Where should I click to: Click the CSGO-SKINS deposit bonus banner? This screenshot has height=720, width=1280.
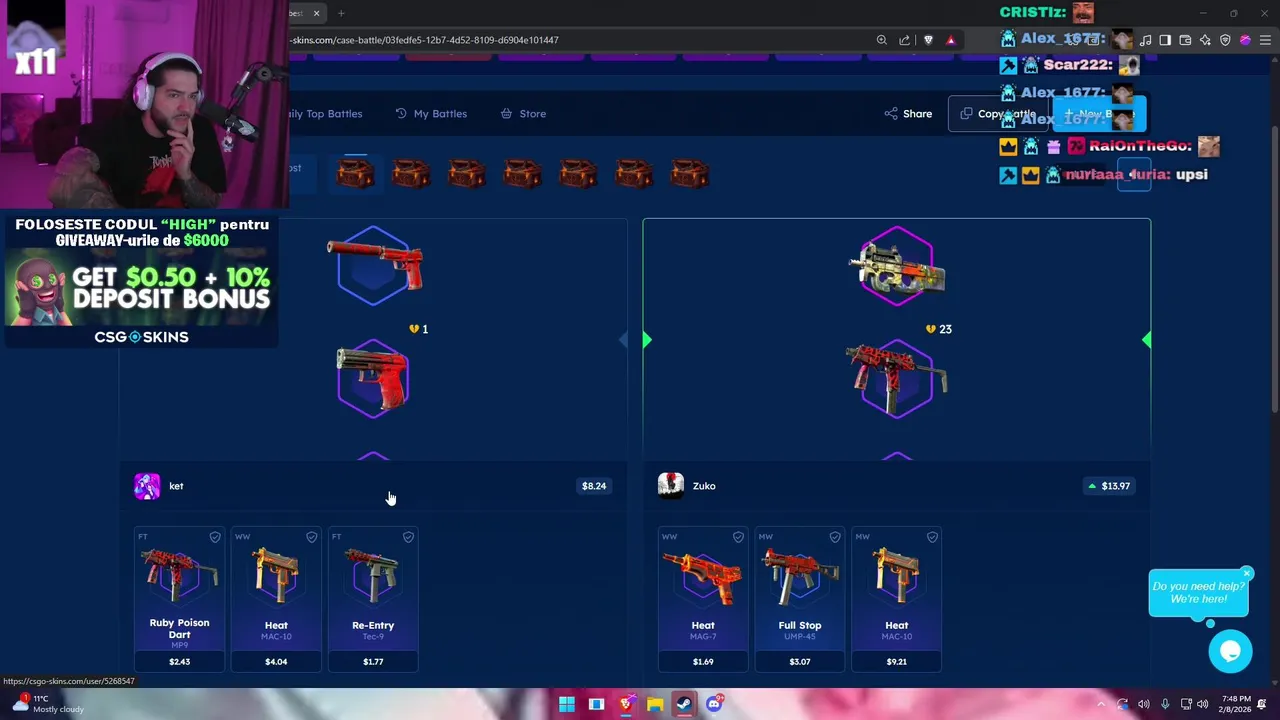point(141,281)
